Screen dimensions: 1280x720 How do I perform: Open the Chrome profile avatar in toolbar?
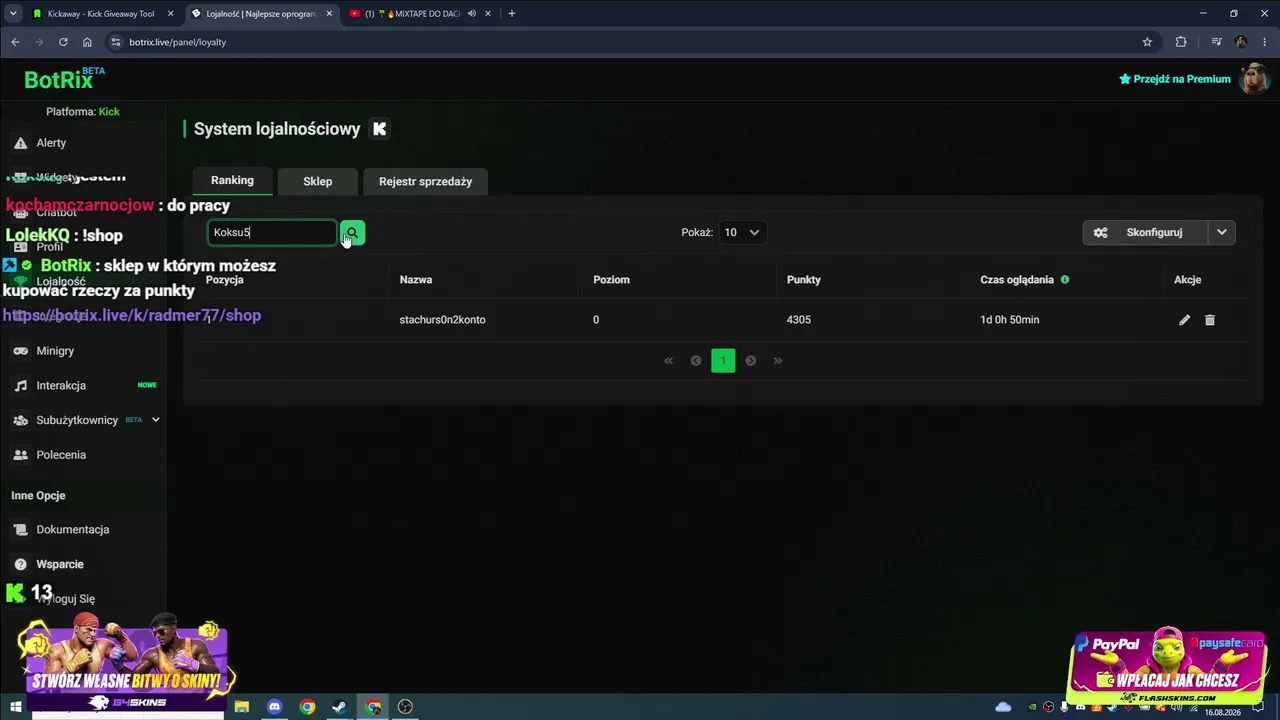coord(1241,42)
